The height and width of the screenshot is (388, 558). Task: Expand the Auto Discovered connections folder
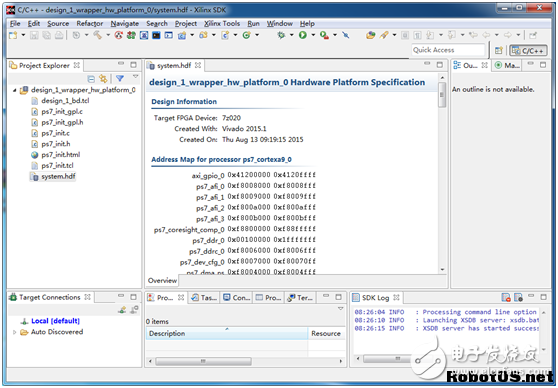coord(15,332)
